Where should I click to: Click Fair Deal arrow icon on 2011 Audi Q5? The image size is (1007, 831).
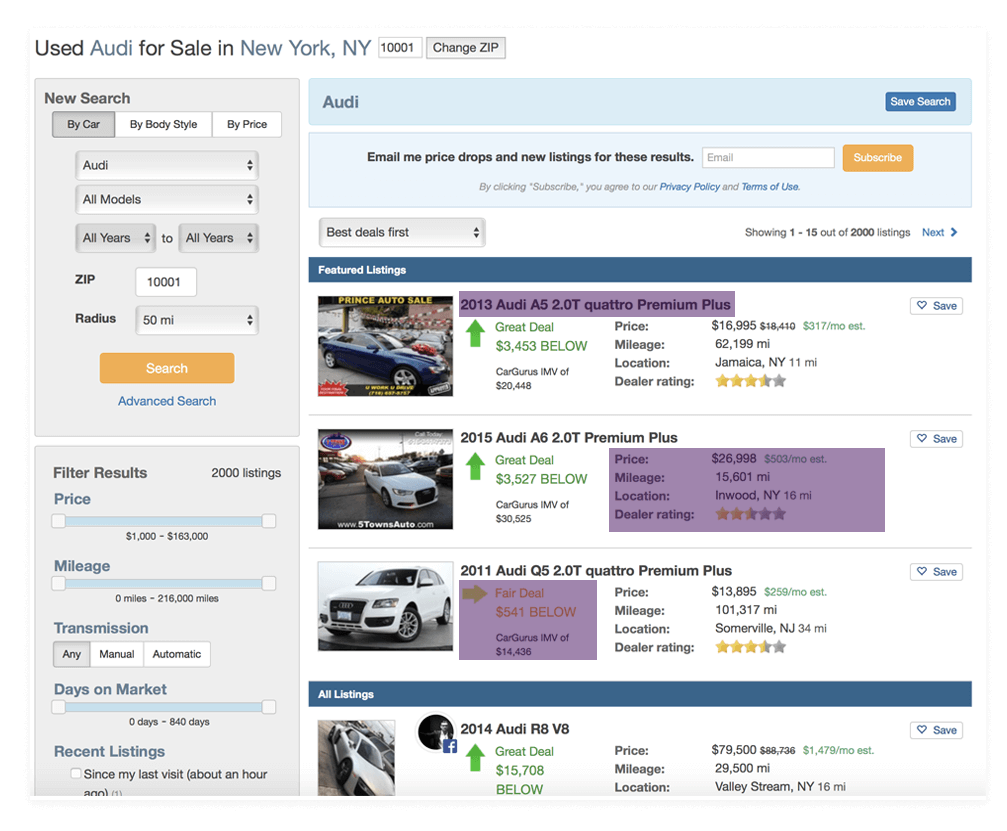[475, 593]
